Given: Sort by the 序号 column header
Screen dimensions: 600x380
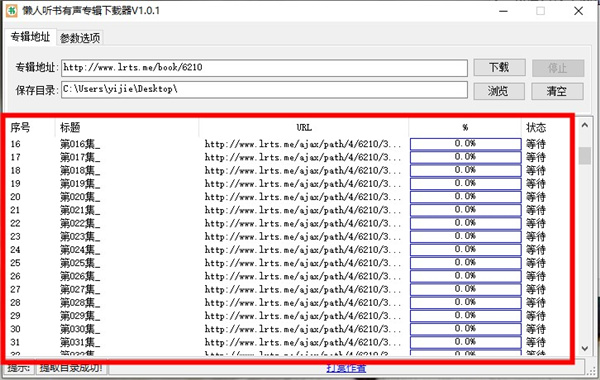Looking at the screenshot, I should 31,127.
